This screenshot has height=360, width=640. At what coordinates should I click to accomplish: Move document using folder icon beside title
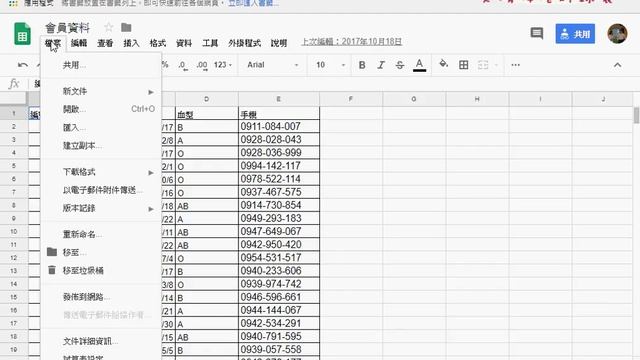click(126, 27)
